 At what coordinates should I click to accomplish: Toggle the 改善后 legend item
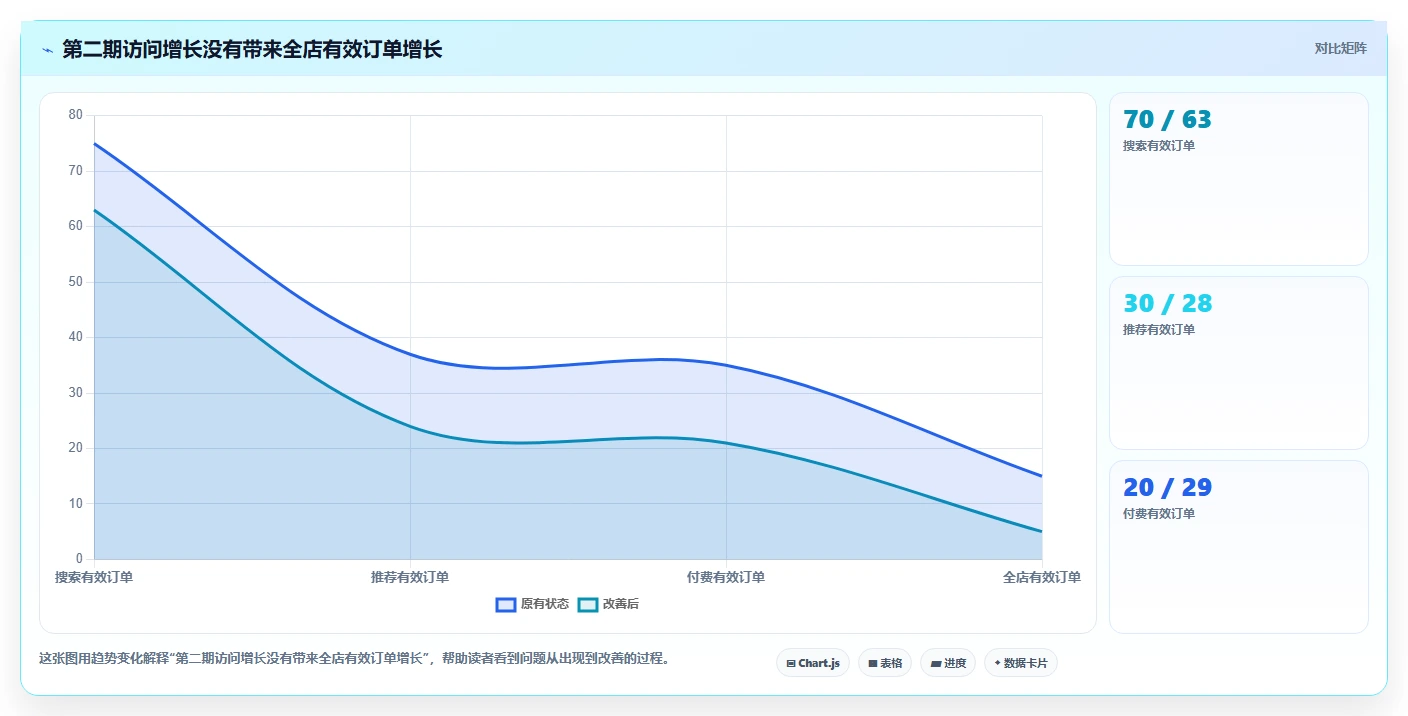[609, 604]
